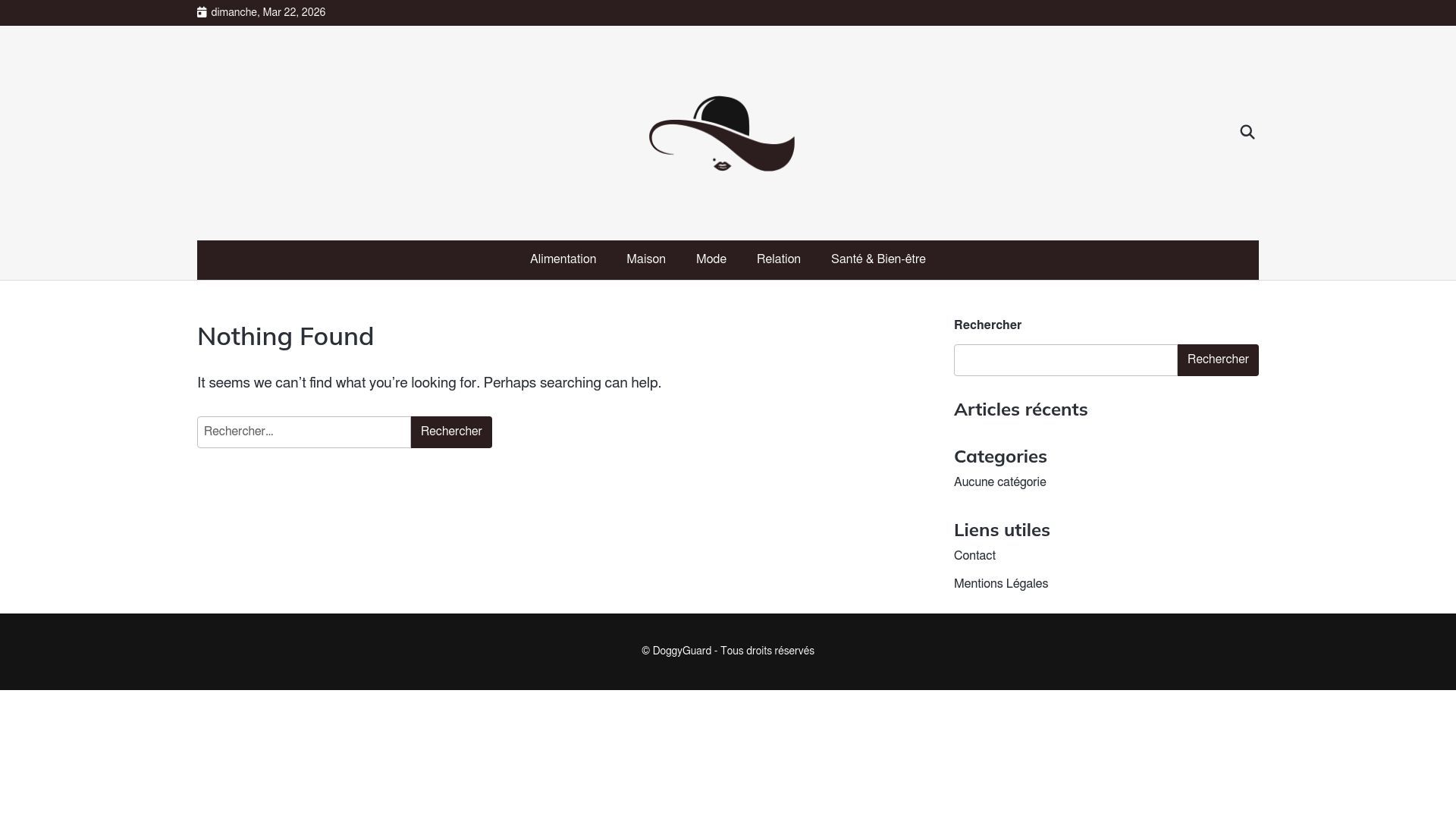
Task: Open the Contact link
Action: [974, 556]
